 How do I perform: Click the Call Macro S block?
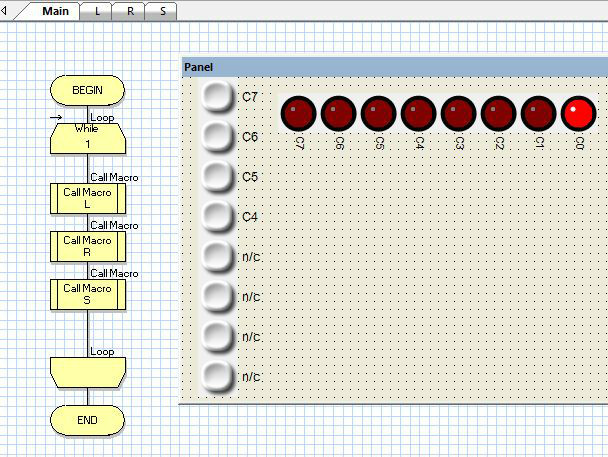pos(87,294)
